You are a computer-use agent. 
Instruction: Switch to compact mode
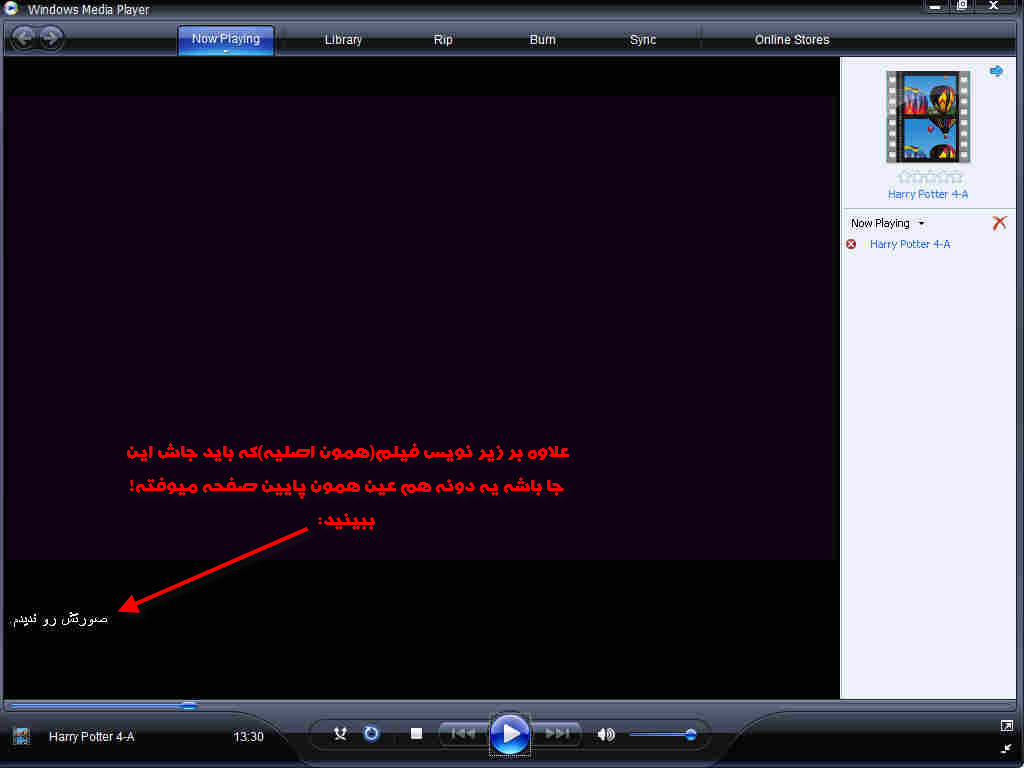(x=1006, y=748)
